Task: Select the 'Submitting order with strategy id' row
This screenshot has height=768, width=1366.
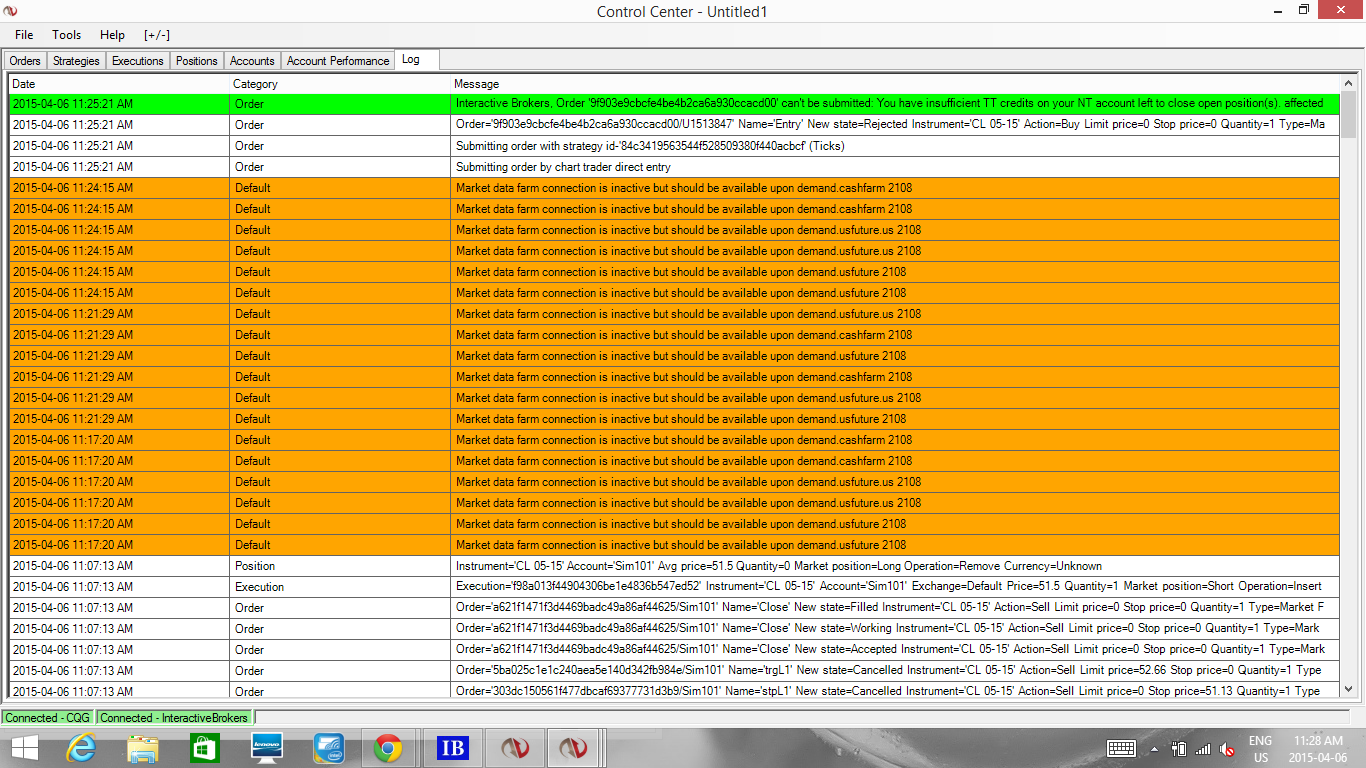Action: point(674,146)
